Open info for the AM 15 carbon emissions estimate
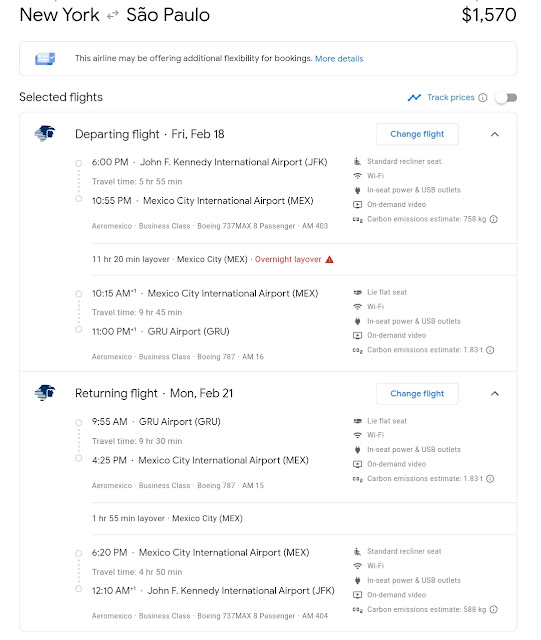Screen dimensions: 541x640 [x=491, y=479]
